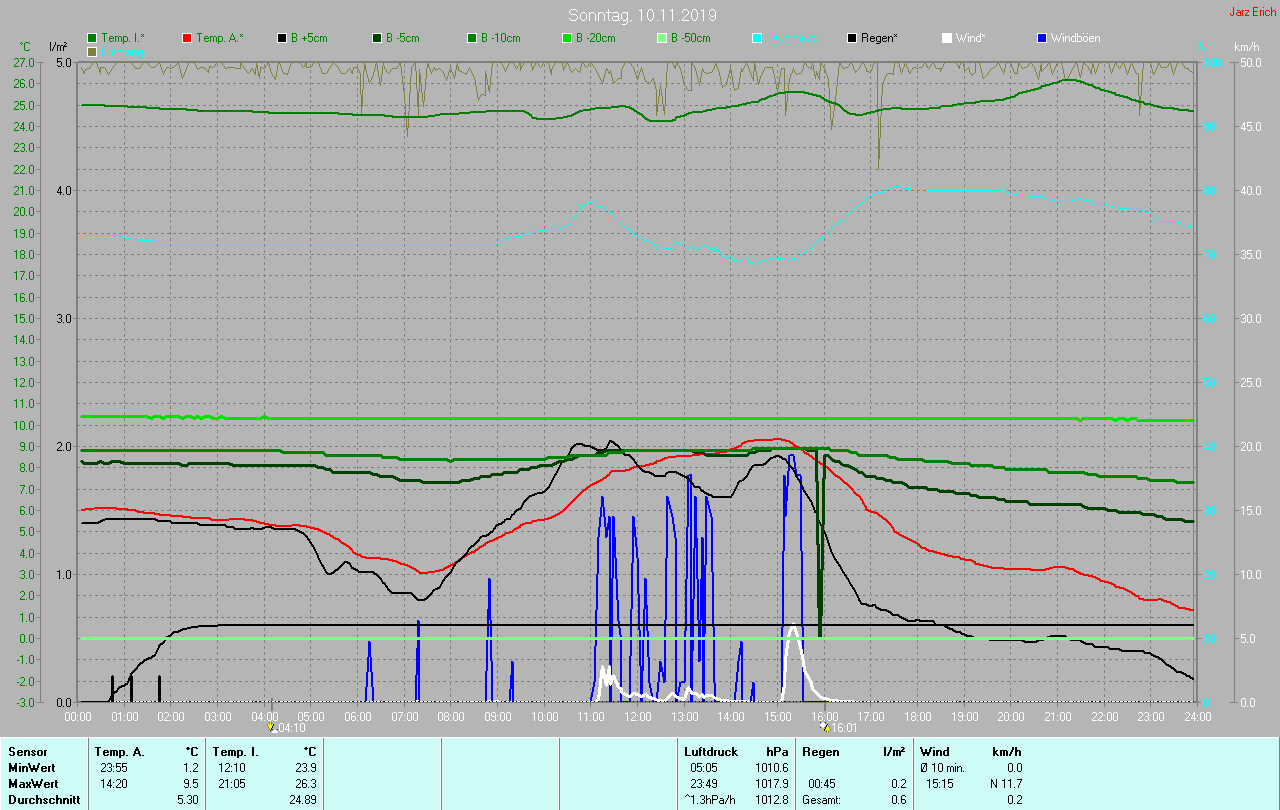Select the B -50cm legend label
The width and height of the screenshot is (1280, 810).
tap(690, 38)
